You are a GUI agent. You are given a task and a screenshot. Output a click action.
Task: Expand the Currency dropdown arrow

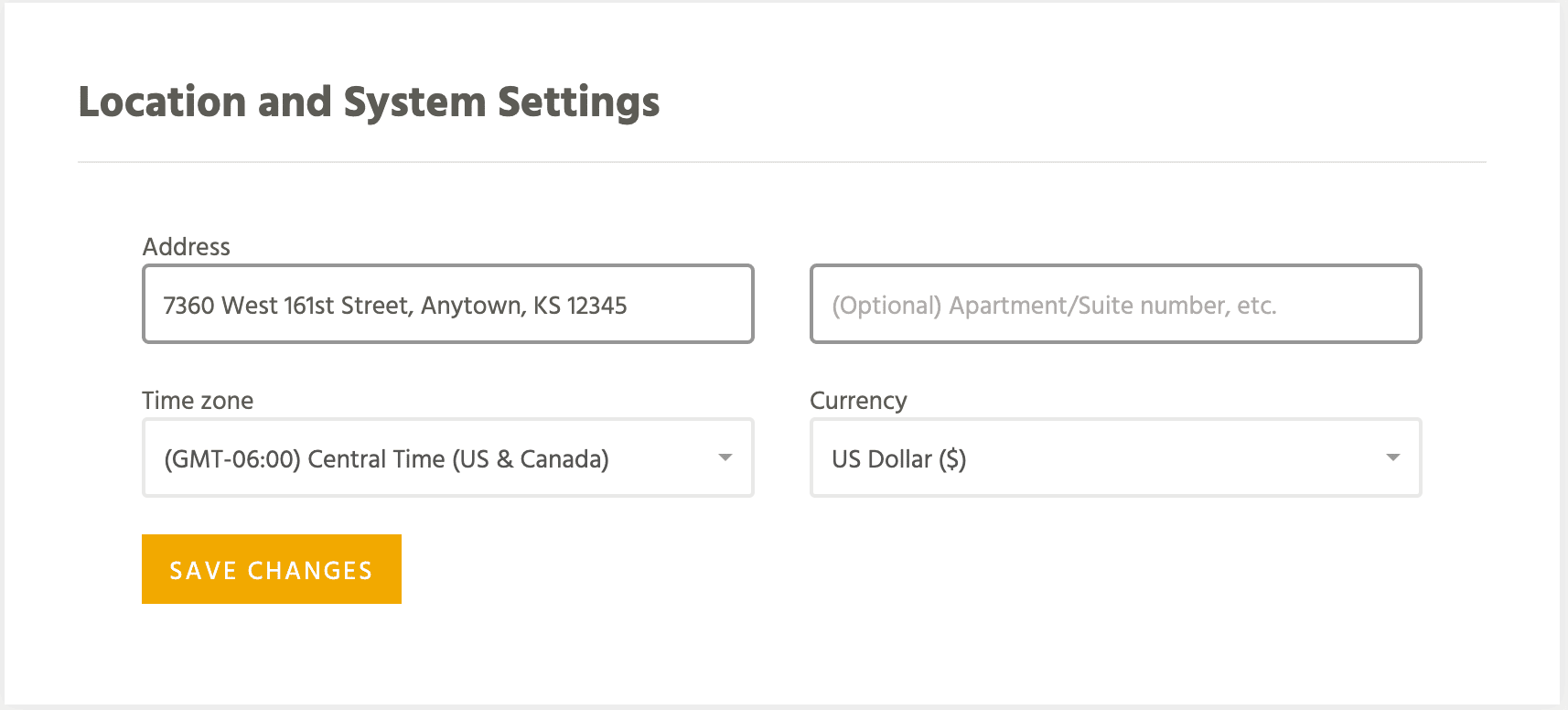coord(1393,457)
